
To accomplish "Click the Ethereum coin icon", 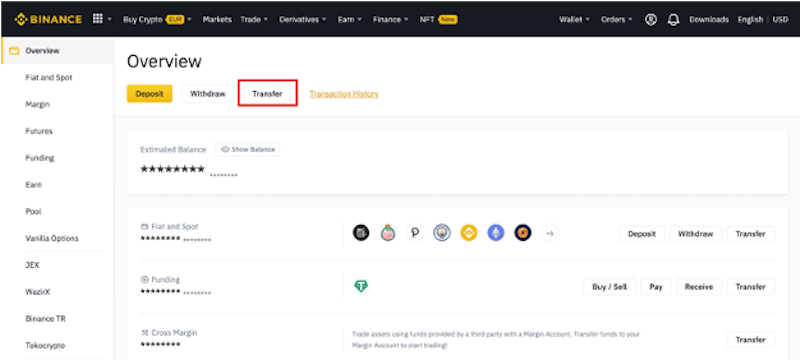I will pos(496,233).
